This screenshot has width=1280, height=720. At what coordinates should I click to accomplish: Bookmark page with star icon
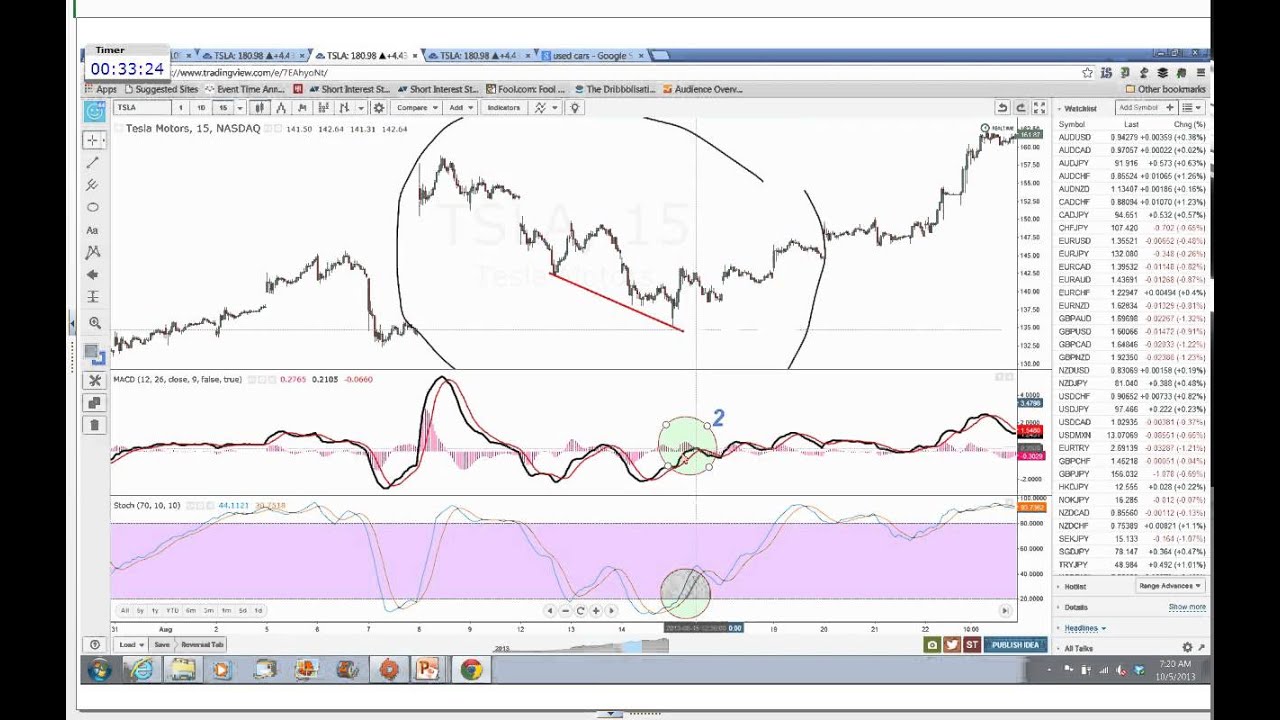point(1087,73)
